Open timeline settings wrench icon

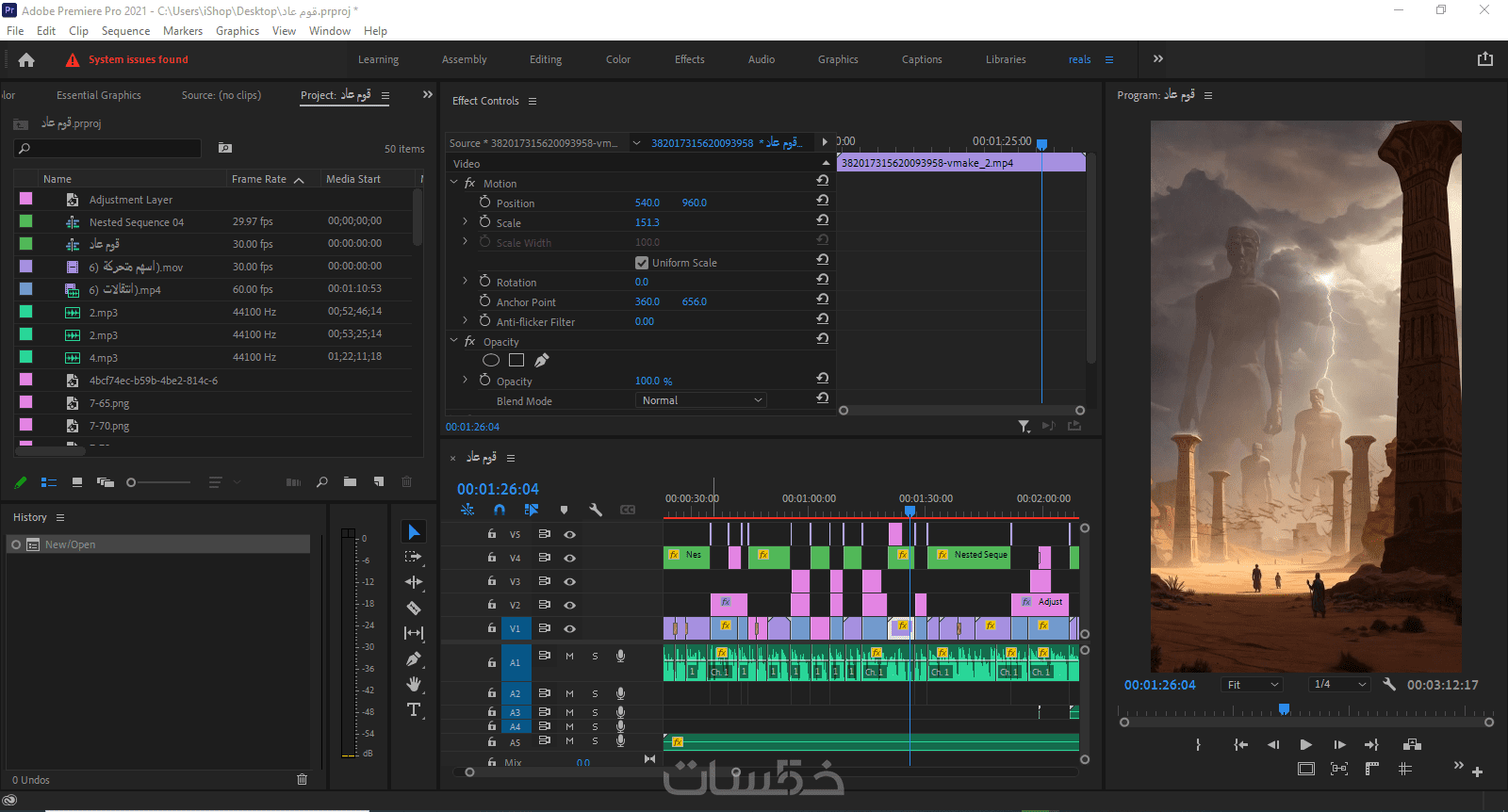point(596,510)
